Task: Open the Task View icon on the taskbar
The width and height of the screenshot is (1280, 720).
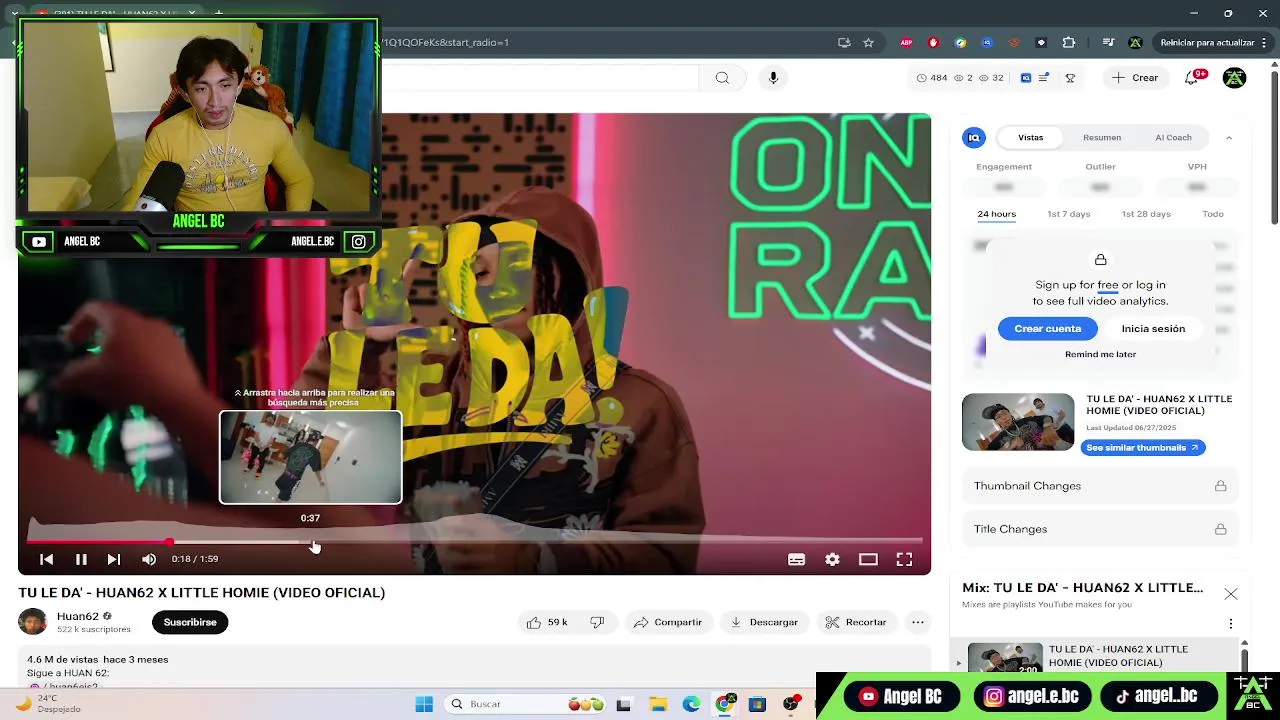Action: 624,704
